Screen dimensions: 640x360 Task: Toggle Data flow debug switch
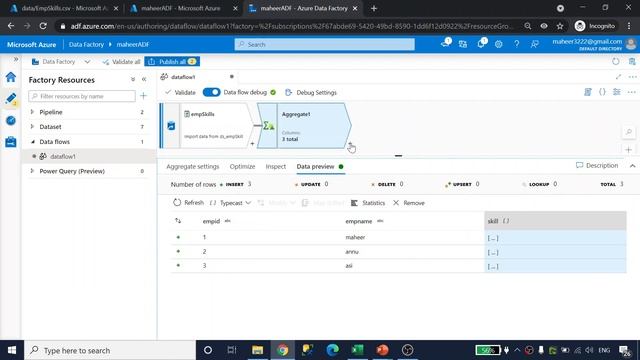[x=211, y=92]
